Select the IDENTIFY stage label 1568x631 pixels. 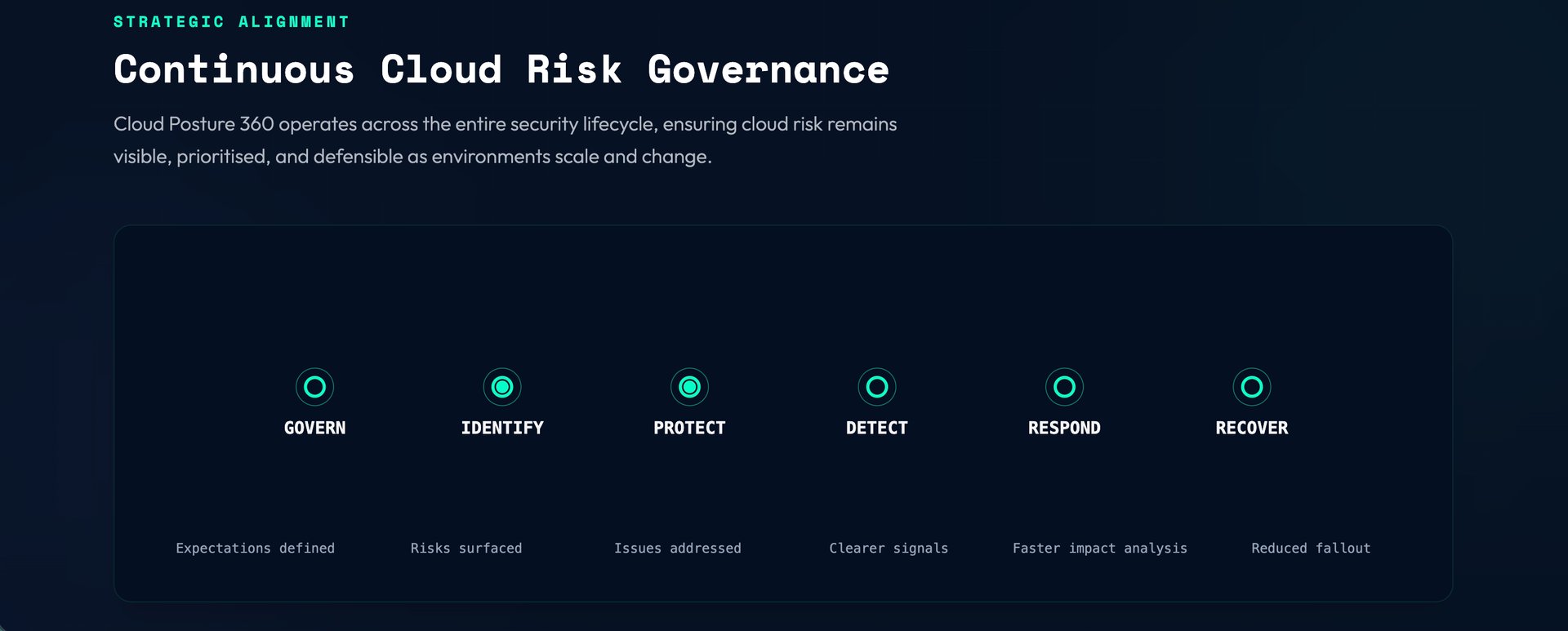[502, 428]
